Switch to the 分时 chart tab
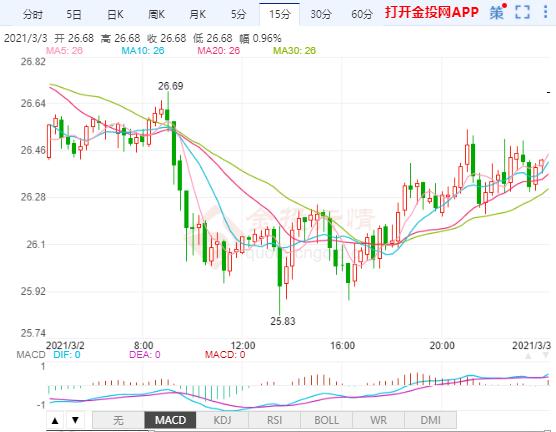This screenshot has width=556, height=432. coord(32,15)
